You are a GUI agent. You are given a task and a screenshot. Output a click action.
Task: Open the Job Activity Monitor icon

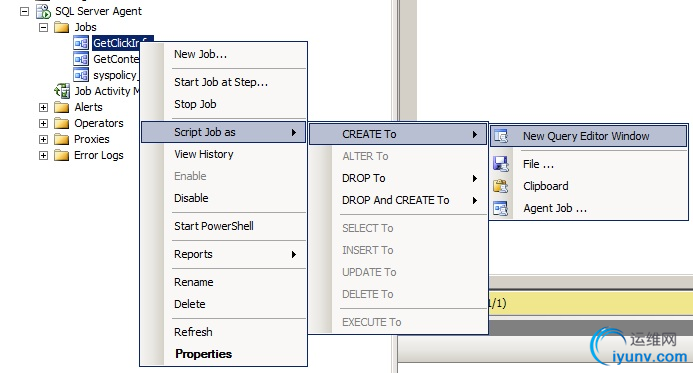point(62,91)
